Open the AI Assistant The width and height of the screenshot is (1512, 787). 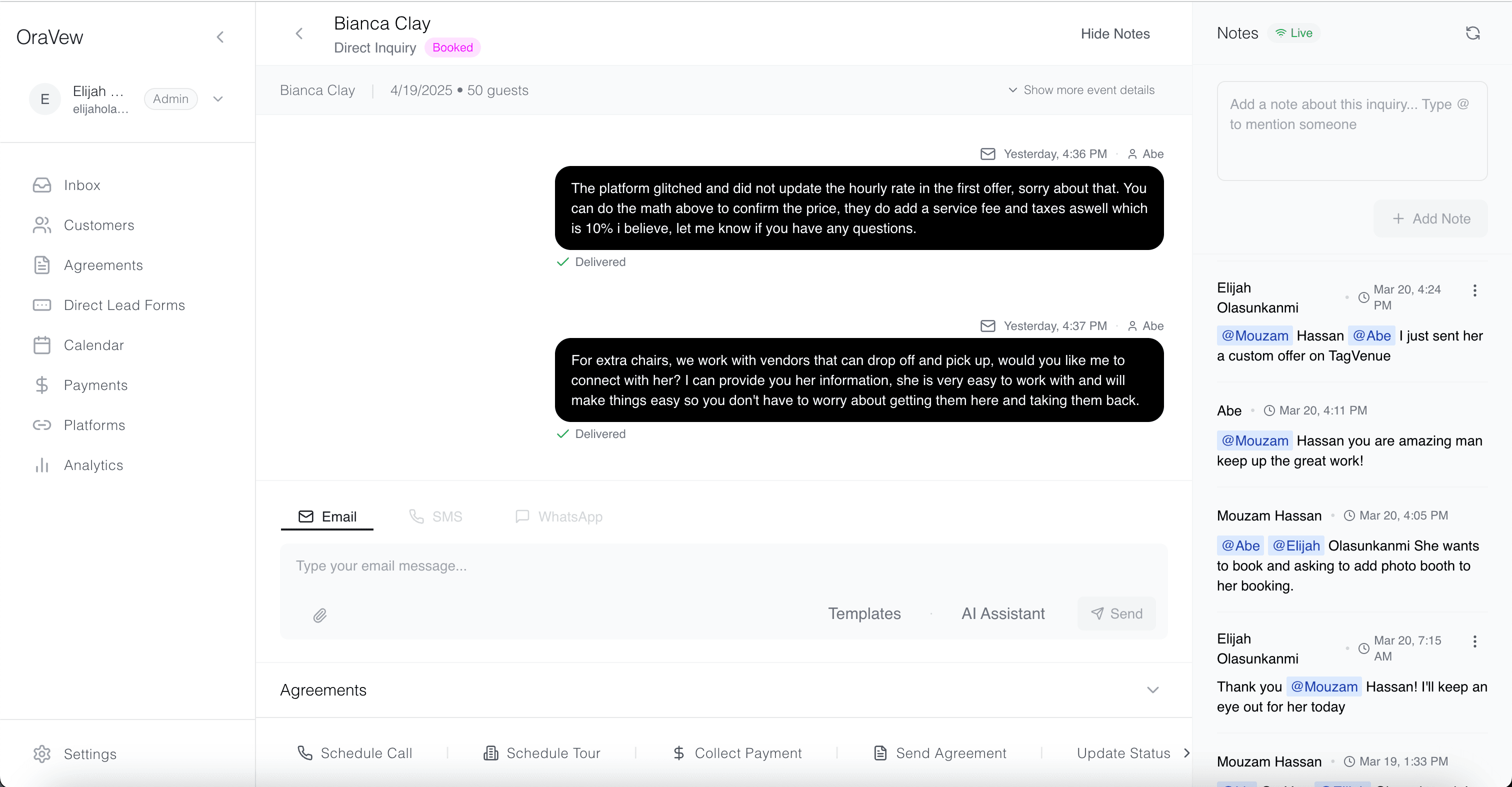[1003, 614]
